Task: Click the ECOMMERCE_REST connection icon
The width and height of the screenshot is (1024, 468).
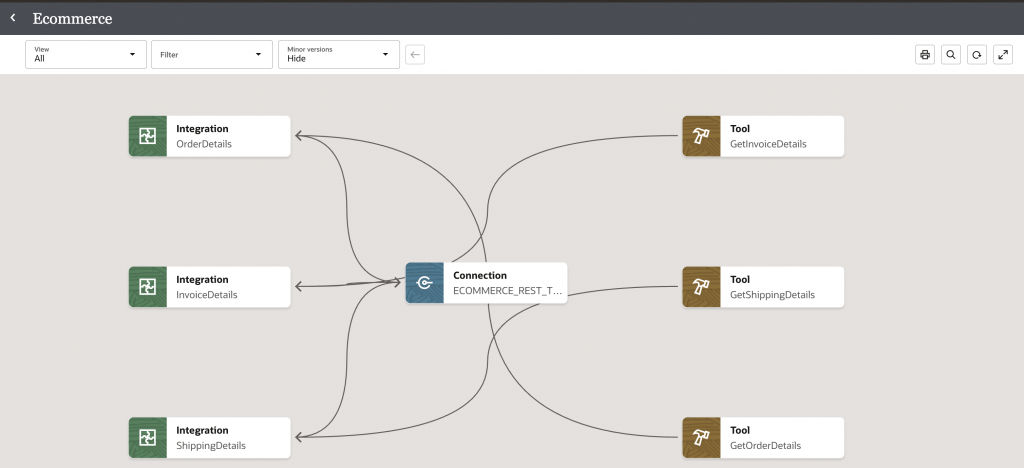Action: coord(424,283)
